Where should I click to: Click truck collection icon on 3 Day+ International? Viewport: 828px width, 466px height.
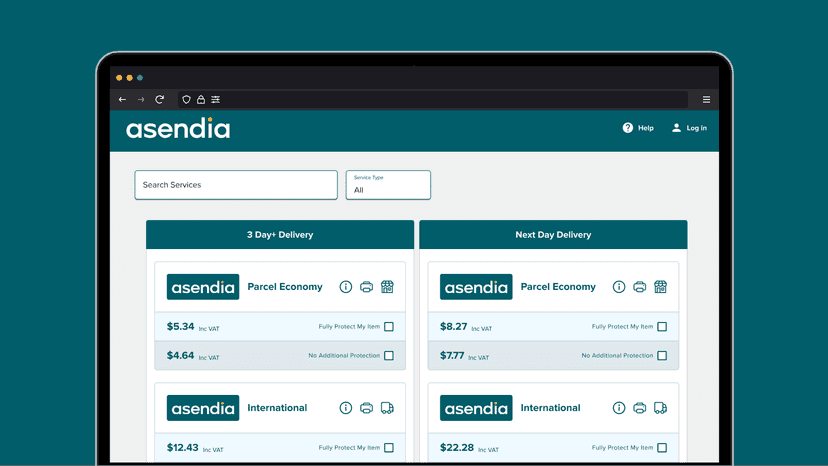point(387,408)
